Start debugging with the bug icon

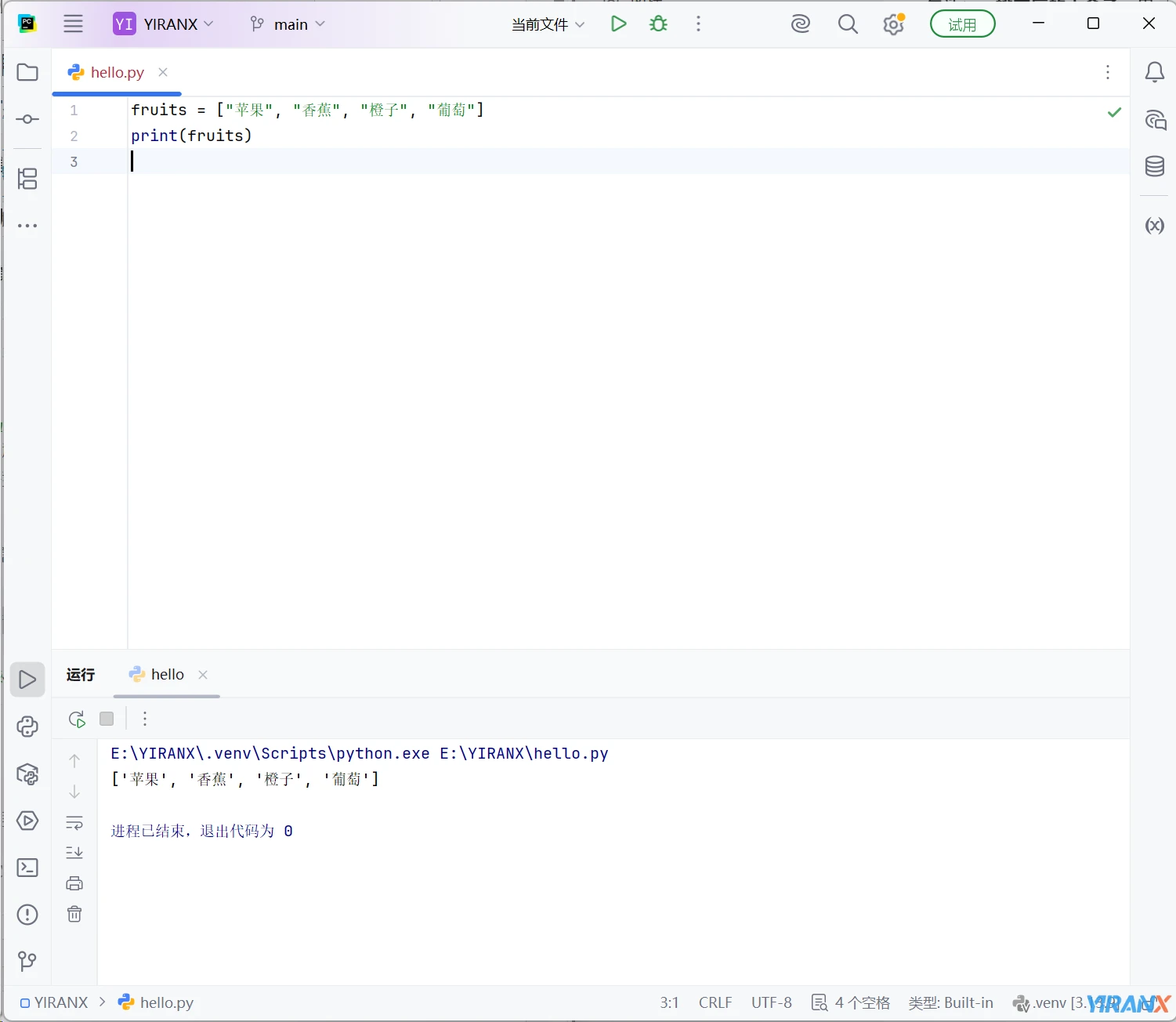point(659,24)
